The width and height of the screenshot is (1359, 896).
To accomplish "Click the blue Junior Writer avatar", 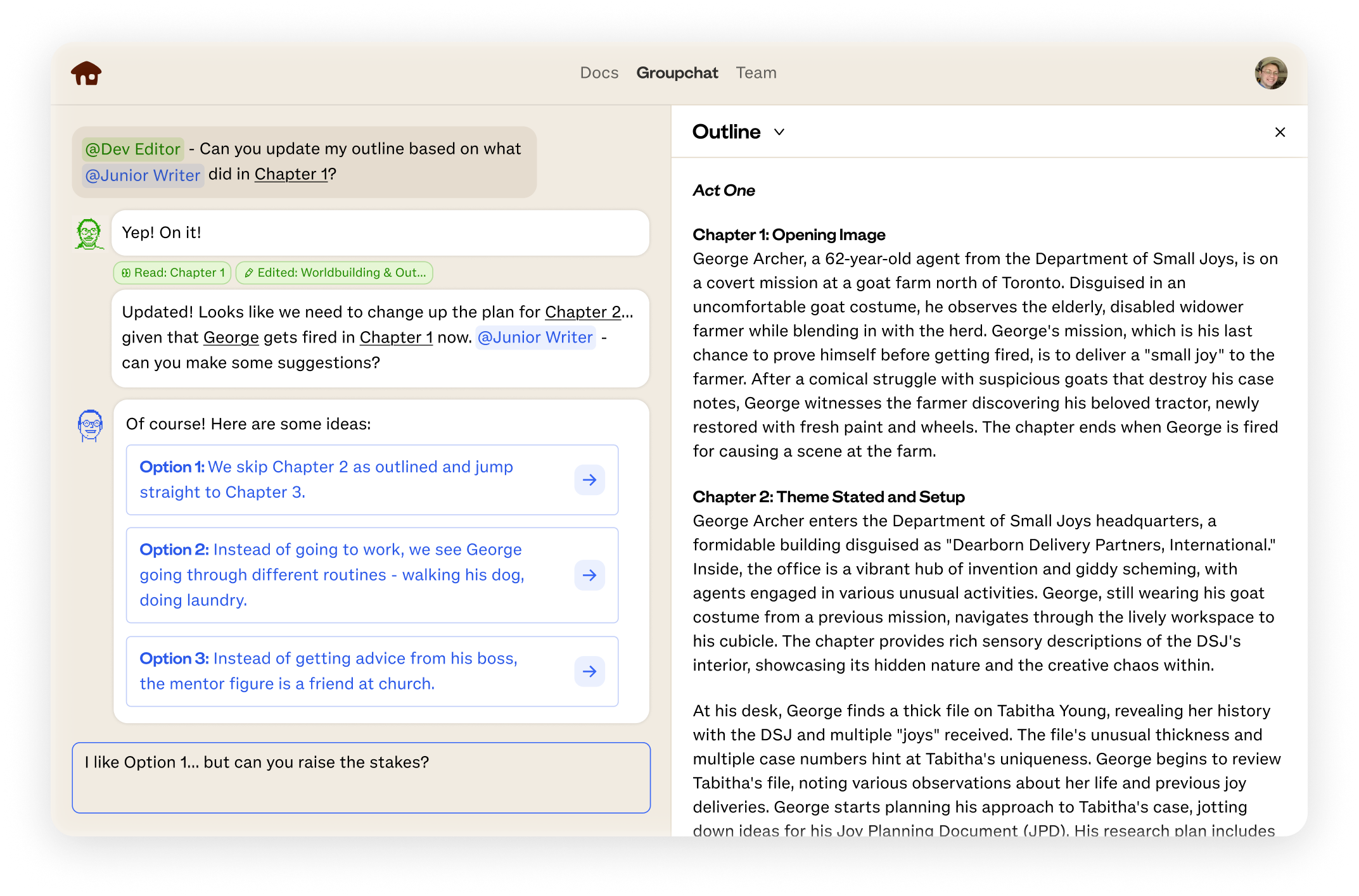I will tap(90, 426).
